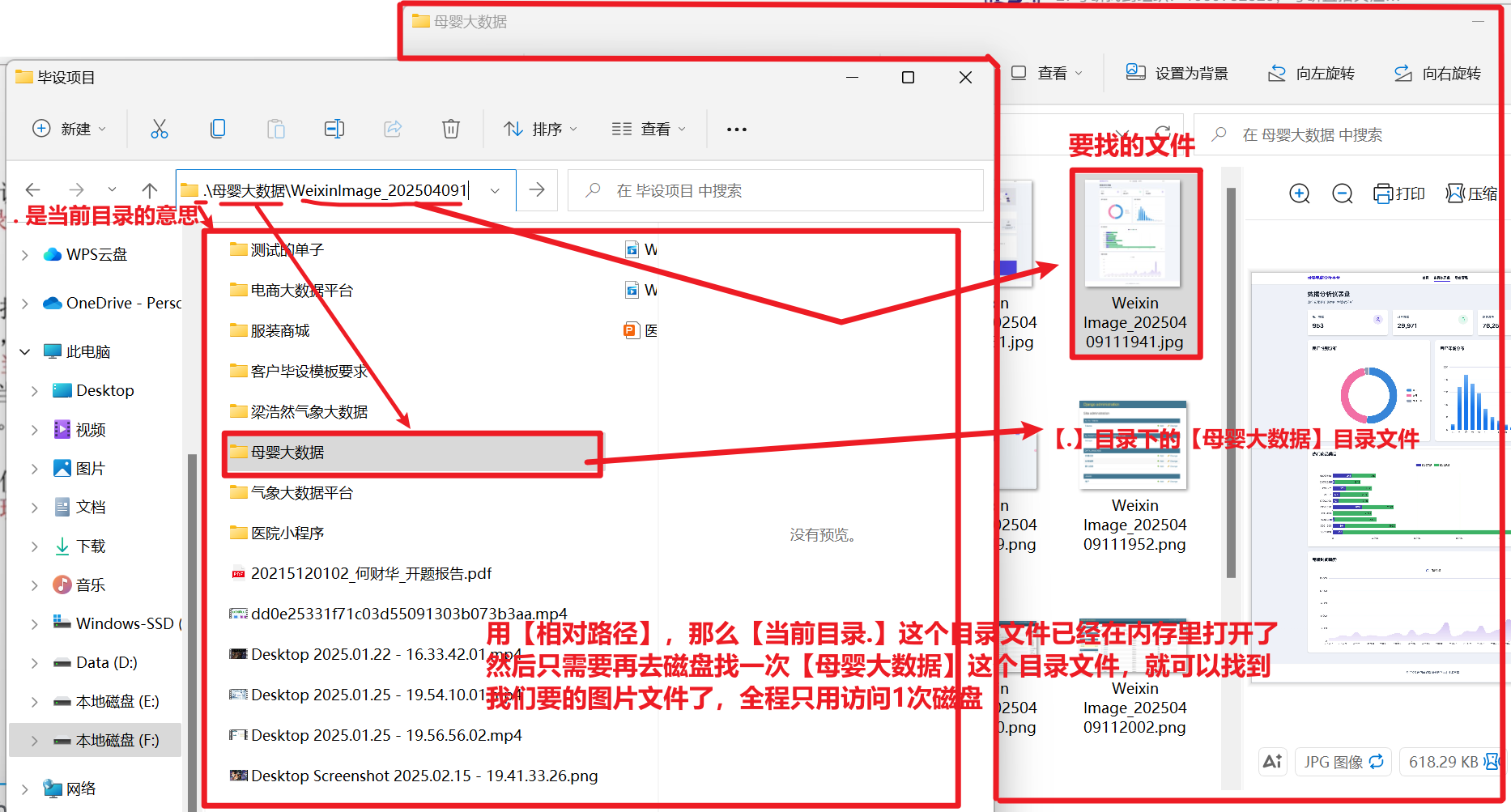1511x812 pixels.
Task: Collapse the 此电脑 tree node
Action: click(25, 352)
